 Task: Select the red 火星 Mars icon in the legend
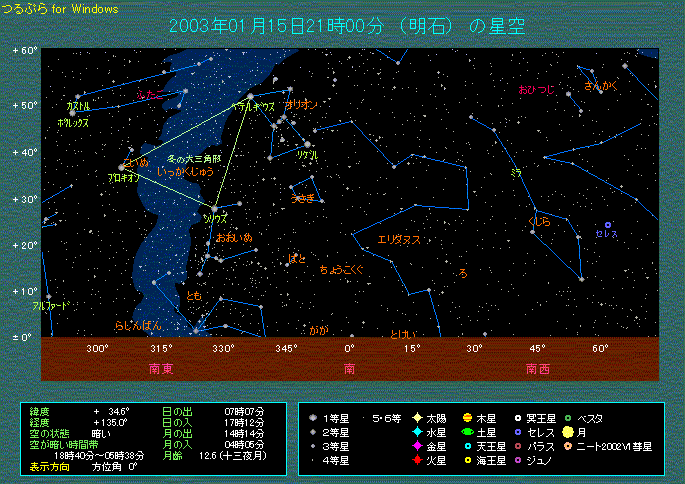point(417,460)
